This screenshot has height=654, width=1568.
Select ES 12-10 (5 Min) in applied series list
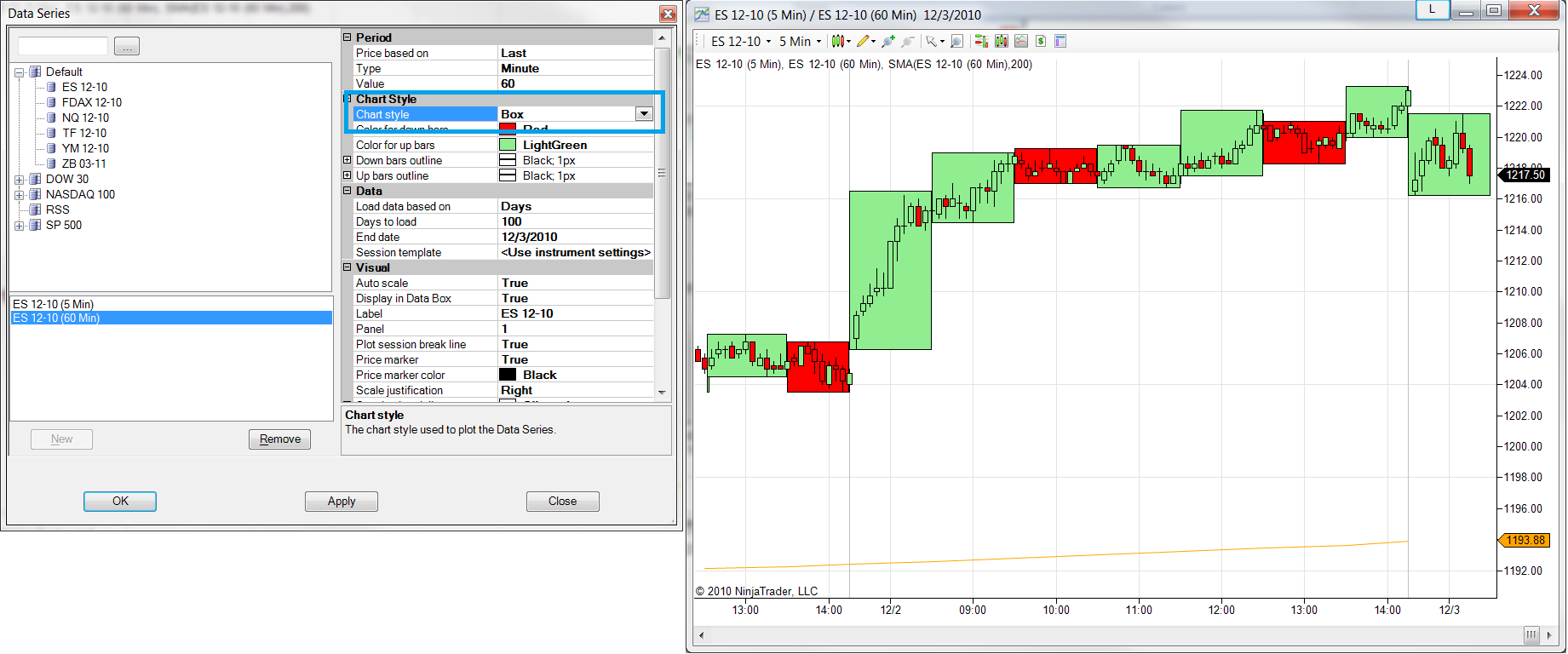click(x=171, y=304)
